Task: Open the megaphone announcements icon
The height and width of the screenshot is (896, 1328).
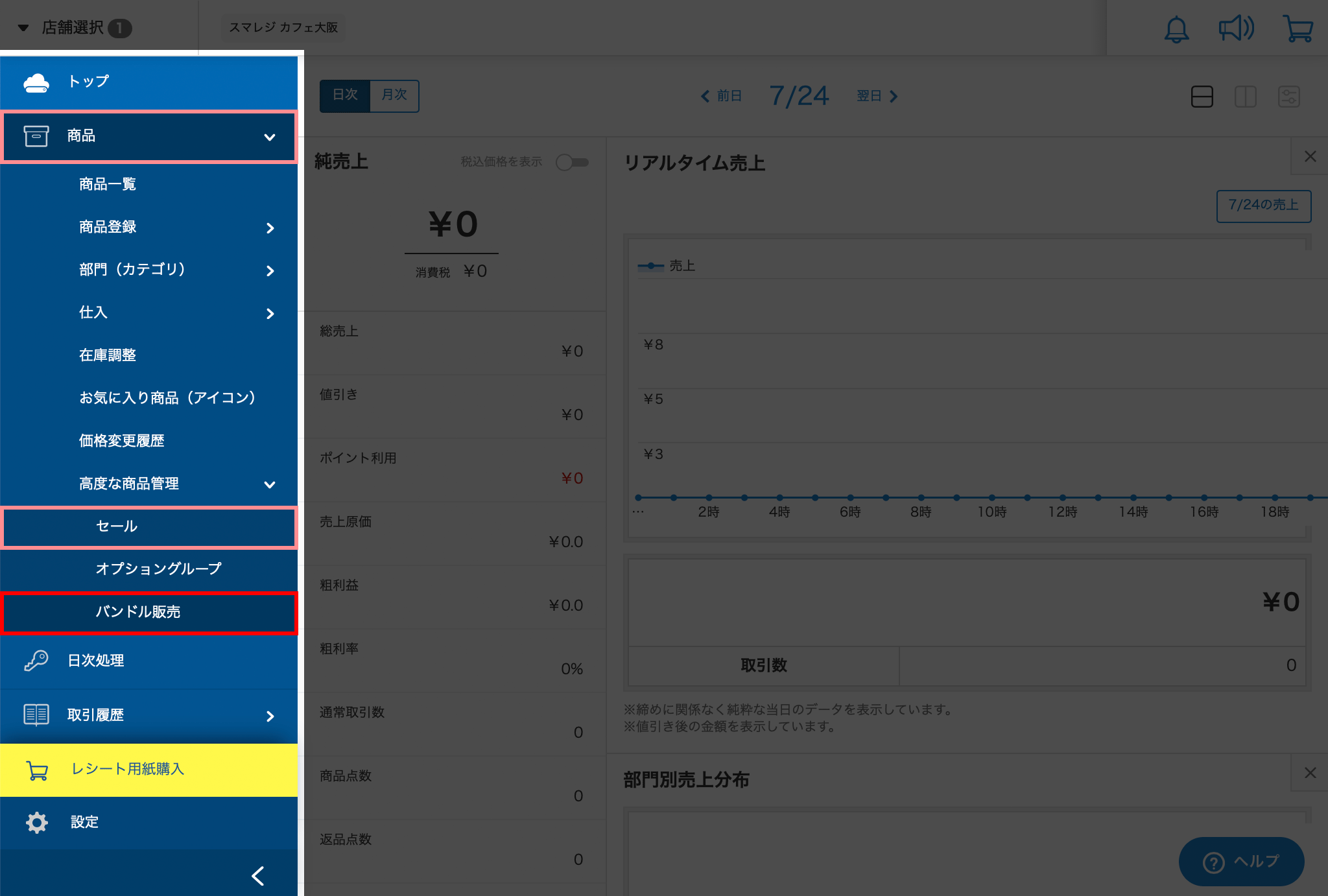Action: (x=1236, y=29)
